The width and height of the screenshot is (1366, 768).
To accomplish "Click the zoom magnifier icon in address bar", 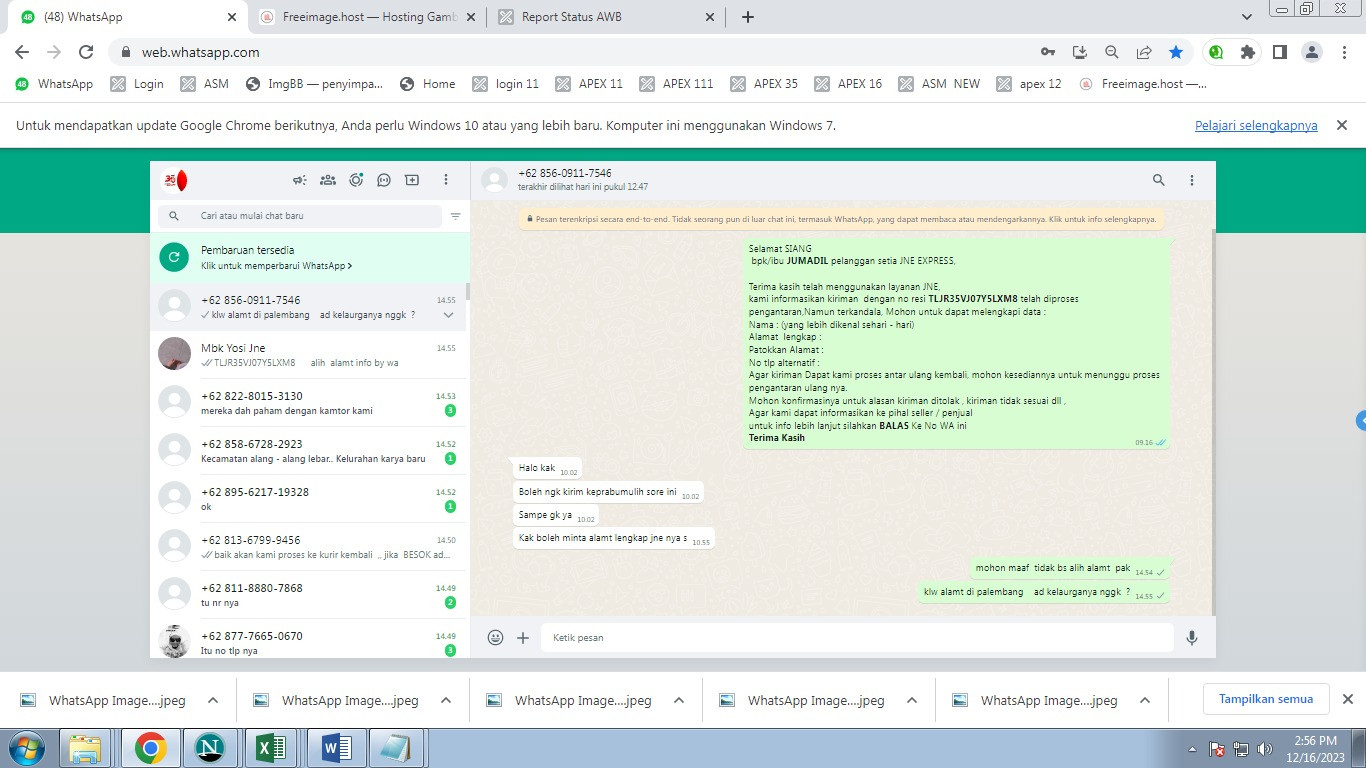I will click(x=1112, y=52).
